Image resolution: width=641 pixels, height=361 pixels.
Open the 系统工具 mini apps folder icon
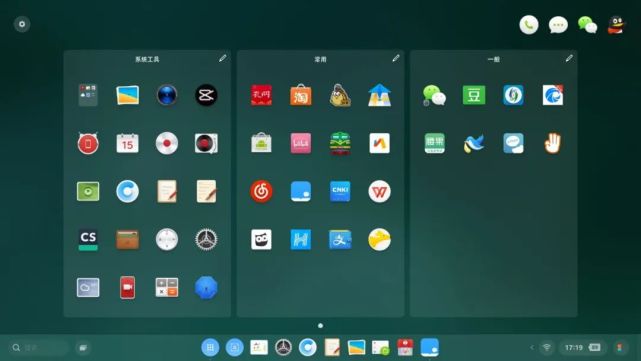88,95
